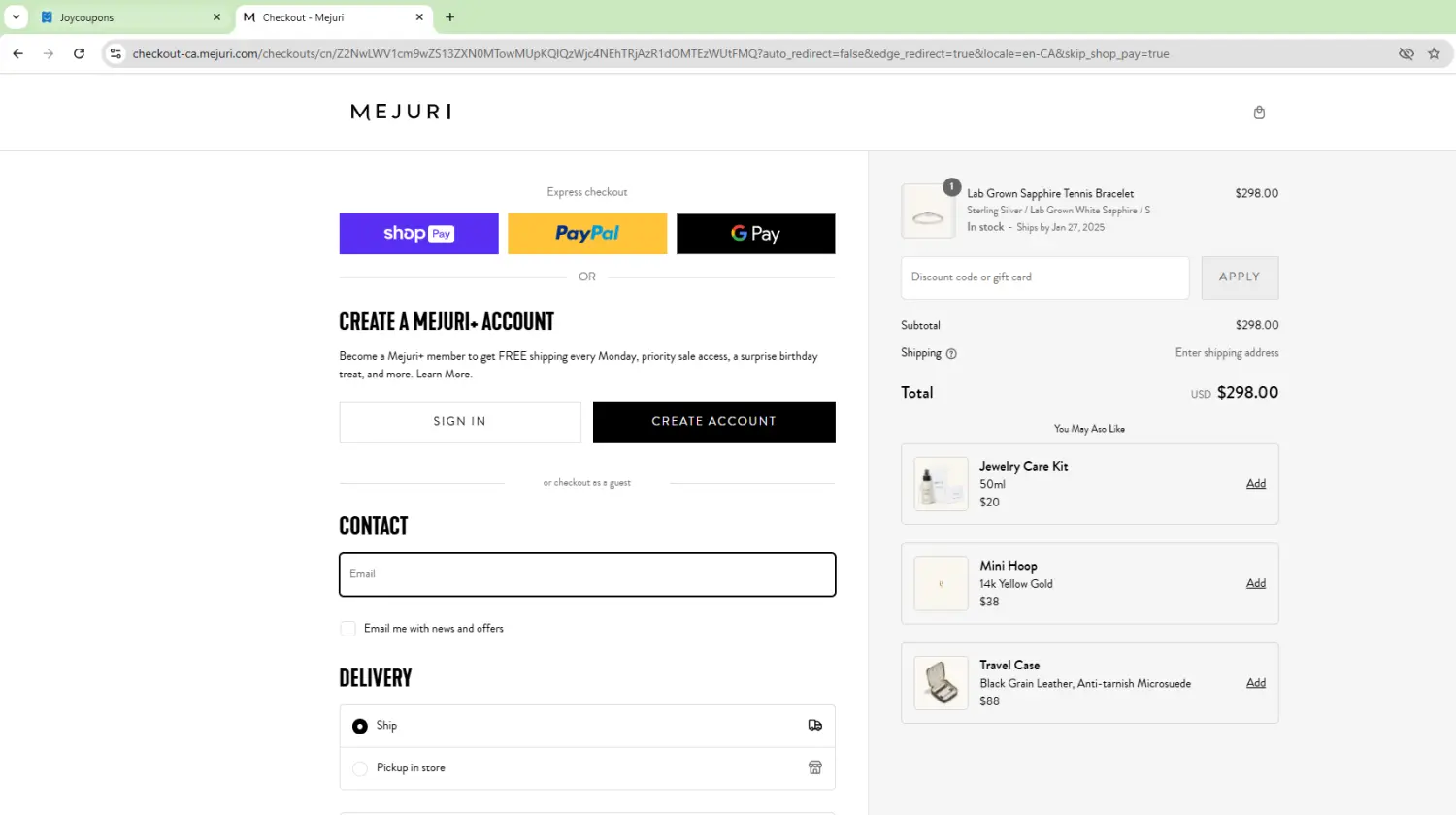The height and width of the screenshot is (815, 1456).
Task: Pay with PayPal express checkout
Action: click(x=587, y=234)
